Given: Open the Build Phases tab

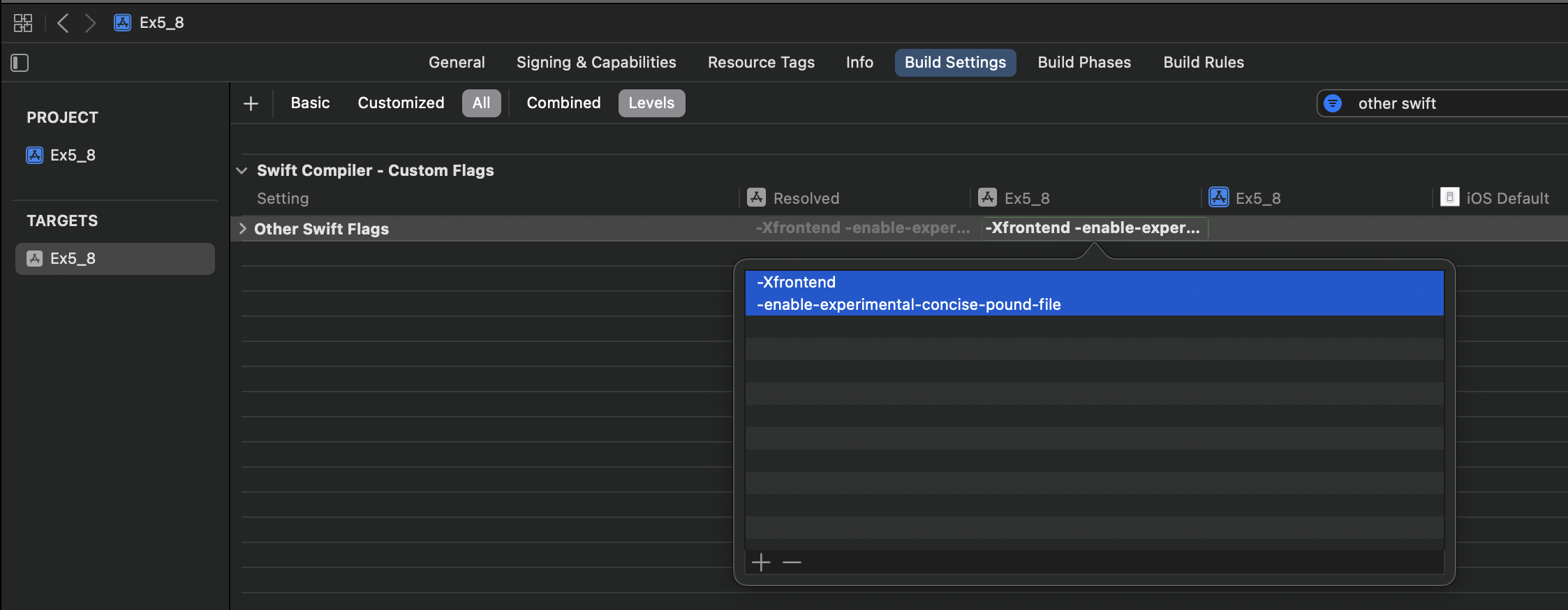Looking at the screenshot, I should pos(1084,62).
